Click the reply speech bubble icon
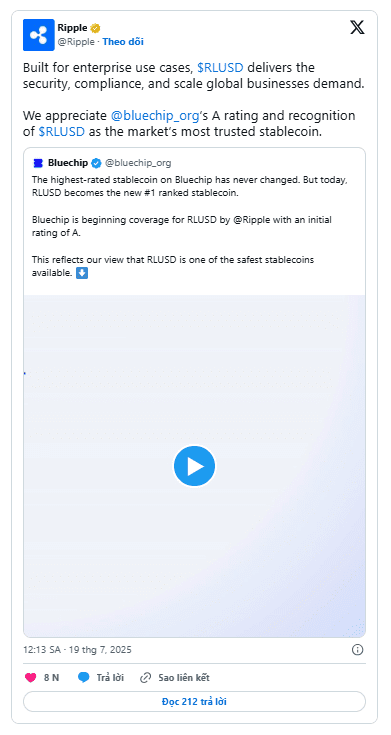The width and height of the screenshot is (391, 735). (x=83, y=677)
